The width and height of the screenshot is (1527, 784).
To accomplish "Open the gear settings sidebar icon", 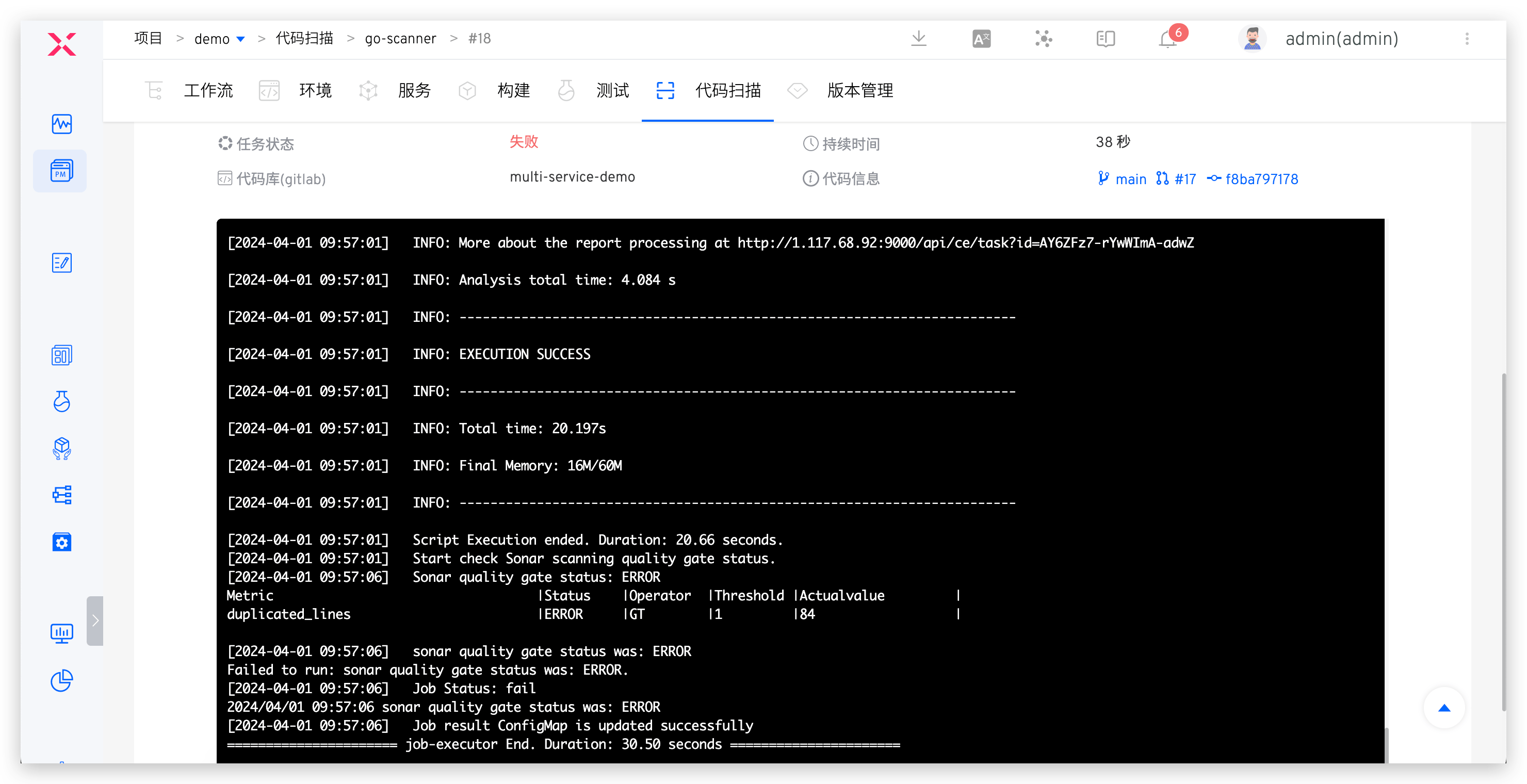I will click(x=61, y=542).
